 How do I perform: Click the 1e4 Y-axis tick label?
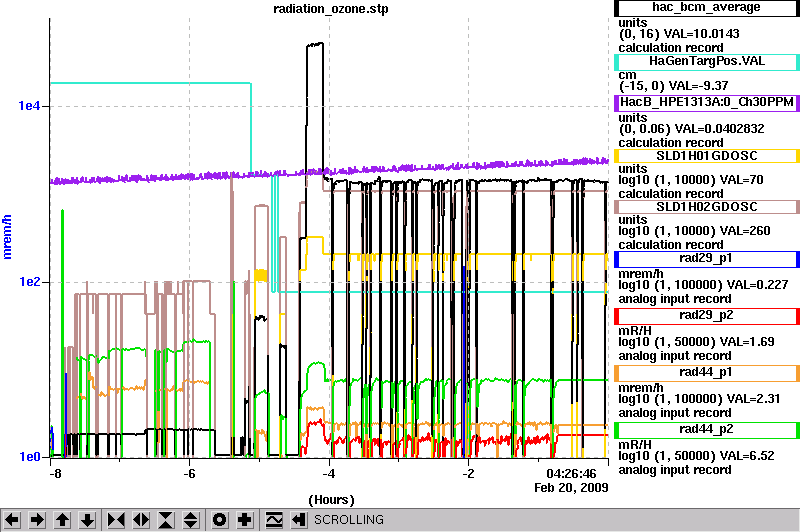click(x=29, y=106)
